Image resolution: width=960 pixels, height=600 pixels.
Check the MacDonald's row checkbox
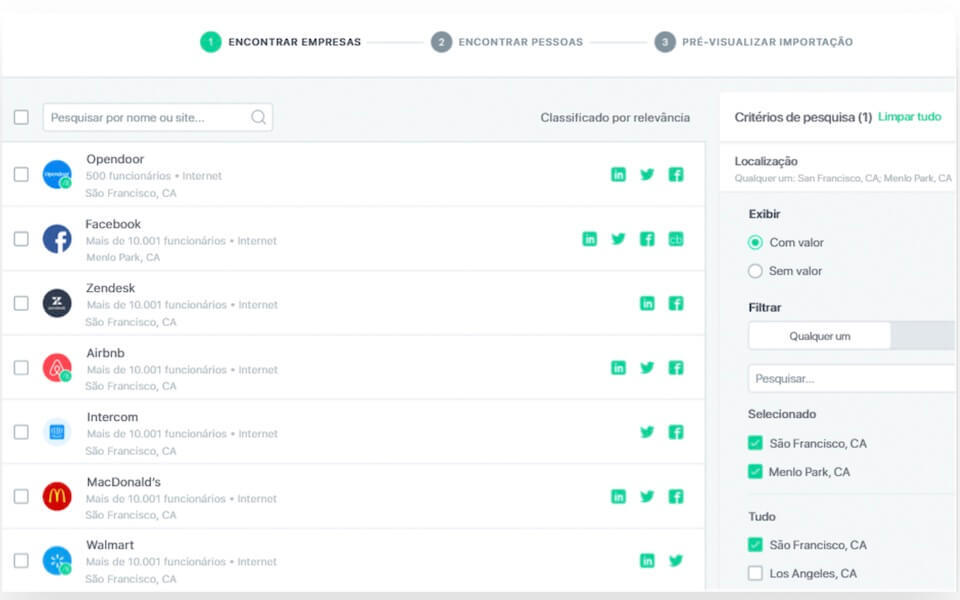[21, 496]
